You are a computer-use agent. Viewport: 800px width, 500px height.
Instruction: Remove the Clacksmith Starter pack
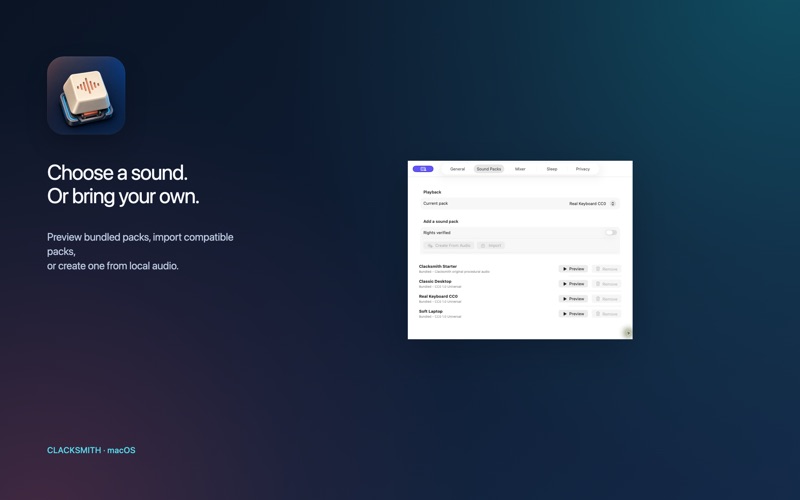(607, 269)
